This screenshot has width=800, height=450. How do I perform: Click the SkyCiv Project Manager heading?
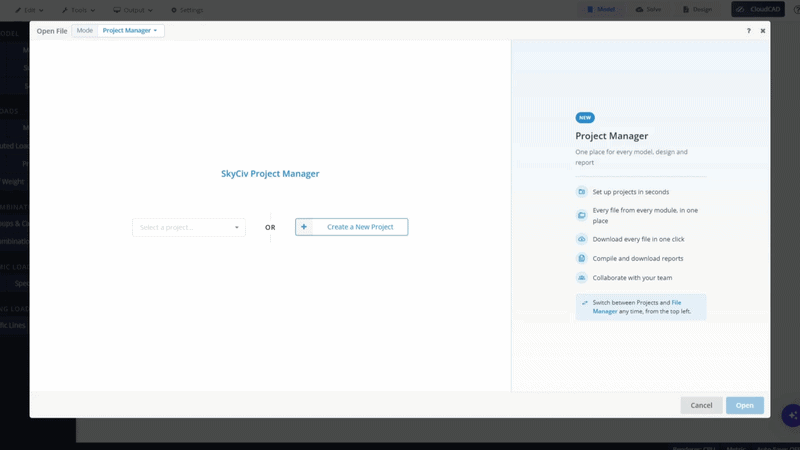click(270, 173)
